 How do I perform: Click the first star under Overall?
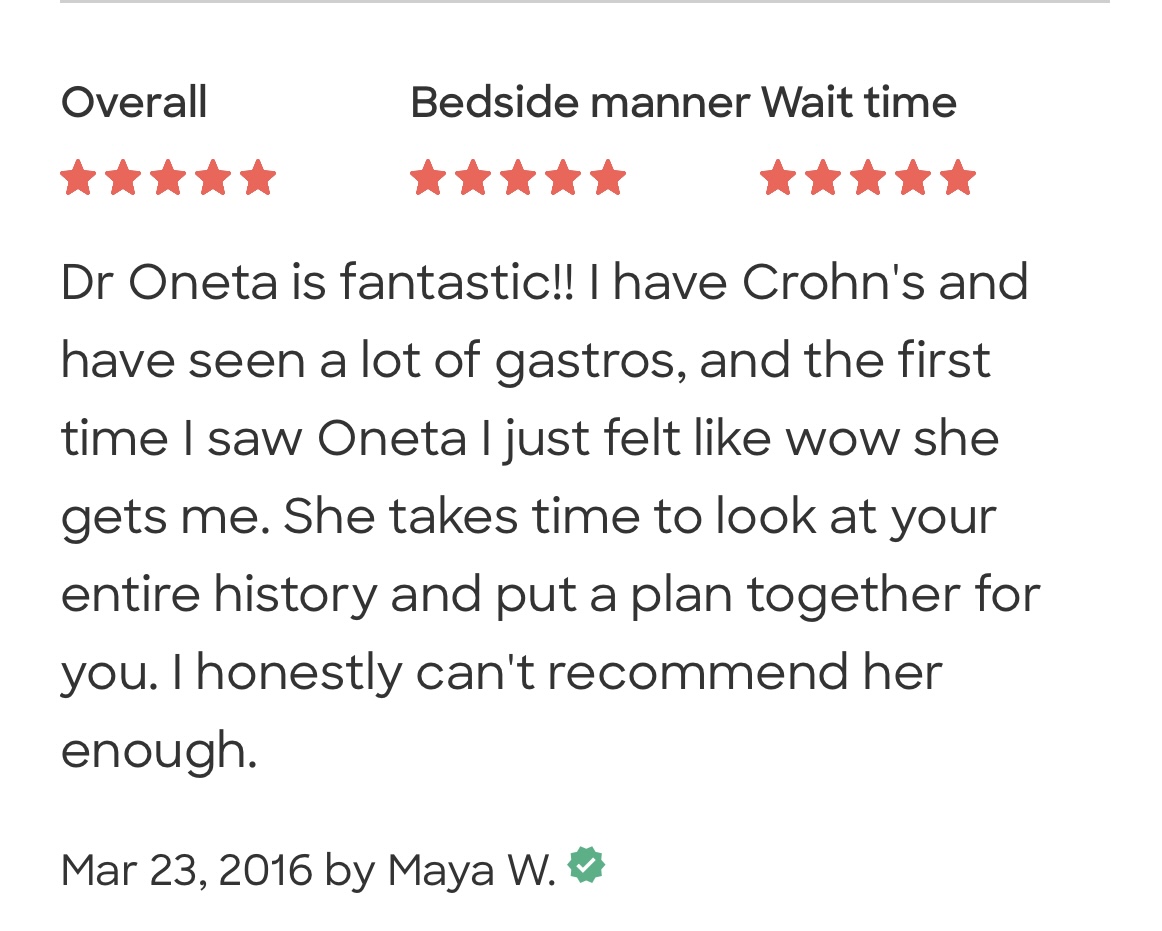pos(78,178)
